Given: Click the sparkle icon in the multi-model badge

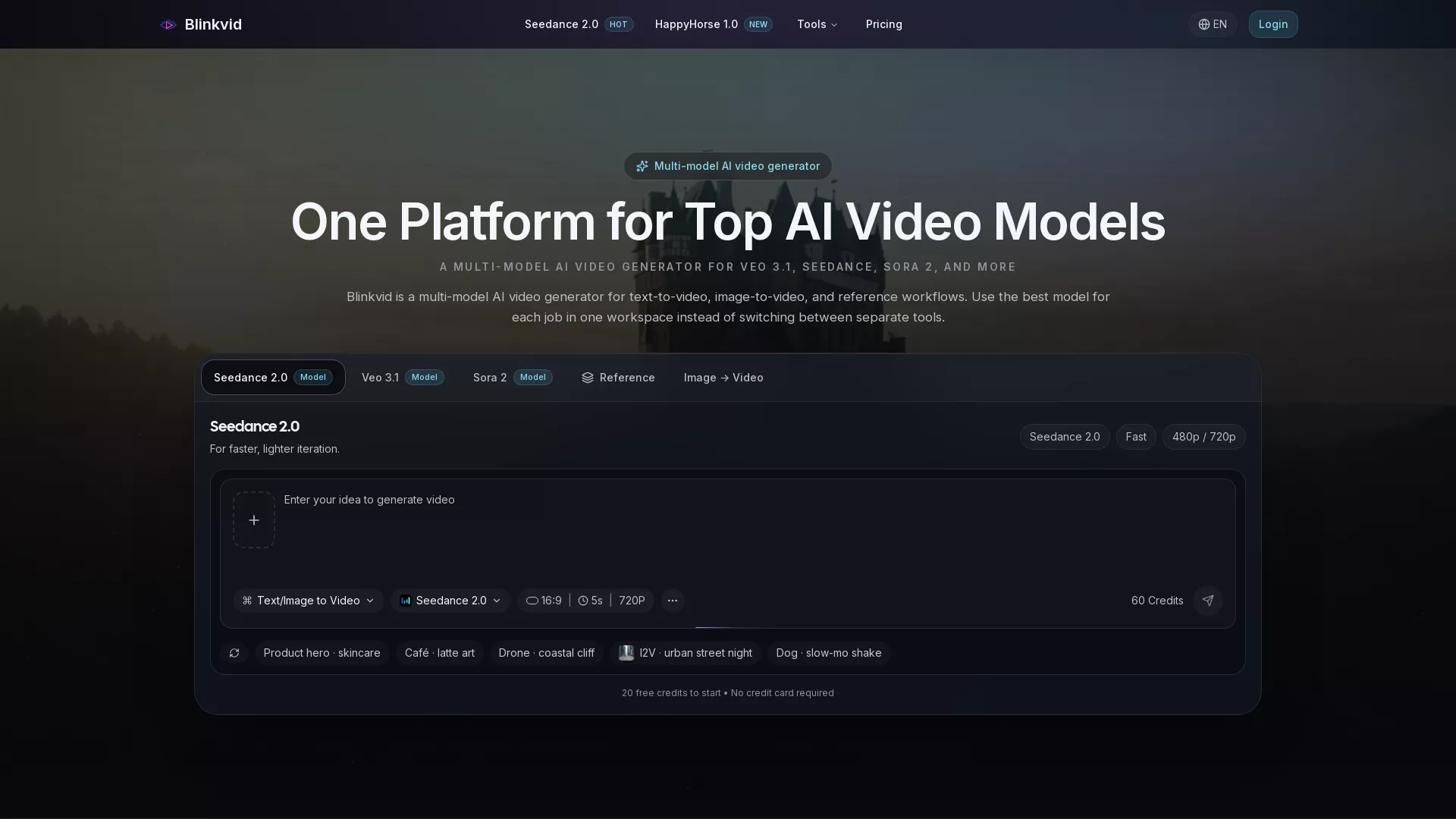Looking at the screenshot, I should (x=642, y=166).
